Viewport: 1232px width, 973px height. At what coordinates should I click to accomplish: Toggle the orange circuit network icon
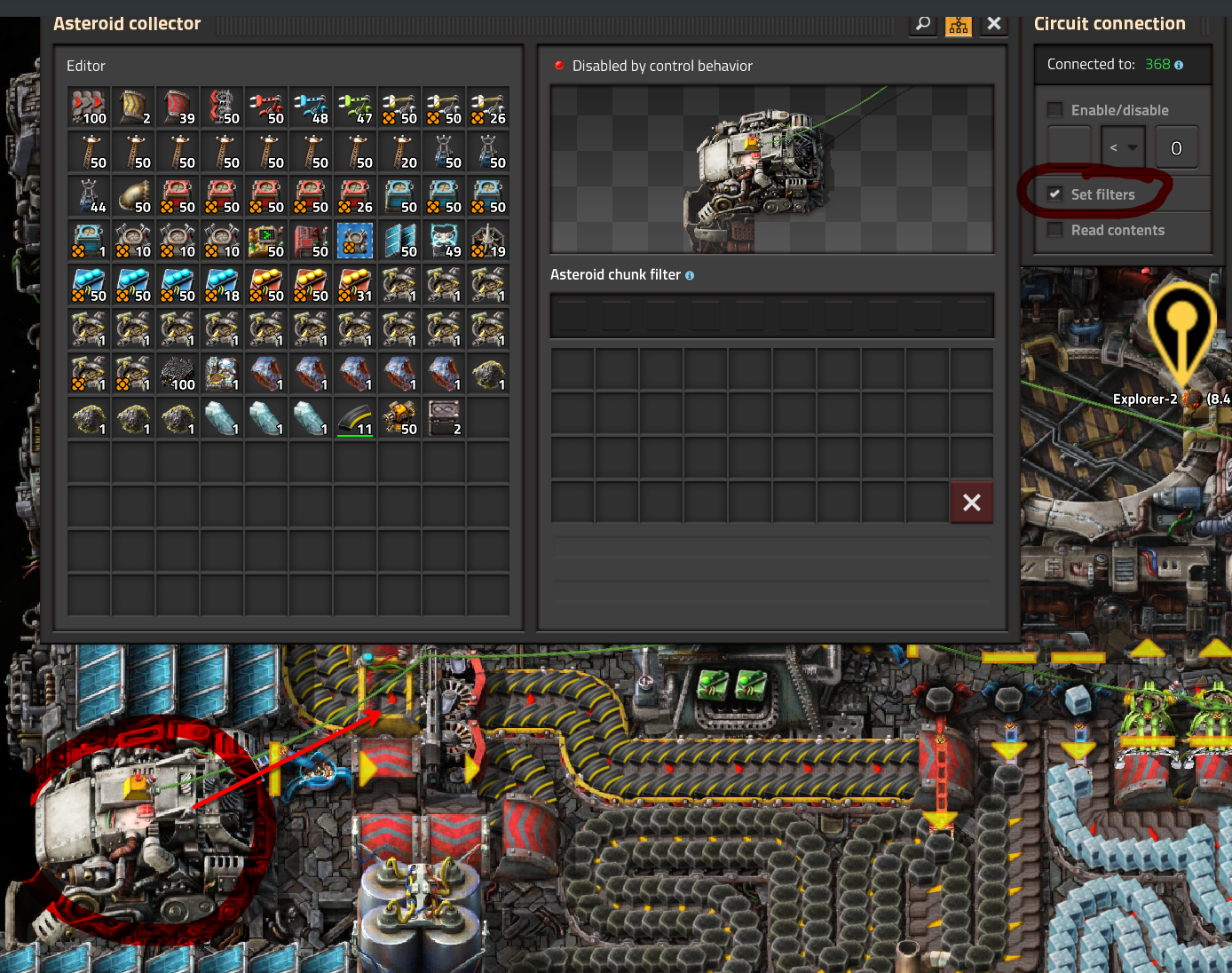[x=959, y=24]
